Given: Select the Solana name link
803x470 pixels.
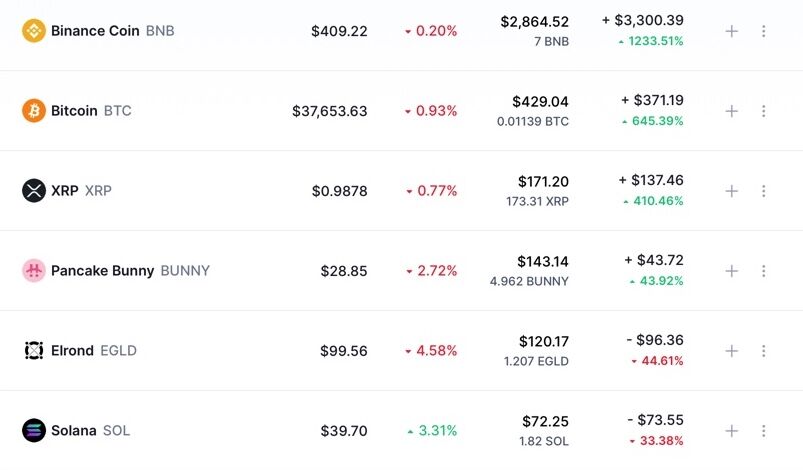Looking at the screenshot, I should (74, 431).
